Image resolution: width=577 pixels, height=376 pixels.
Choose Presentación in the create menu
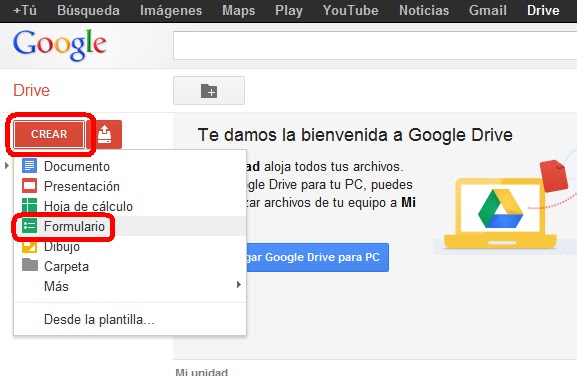130,186
